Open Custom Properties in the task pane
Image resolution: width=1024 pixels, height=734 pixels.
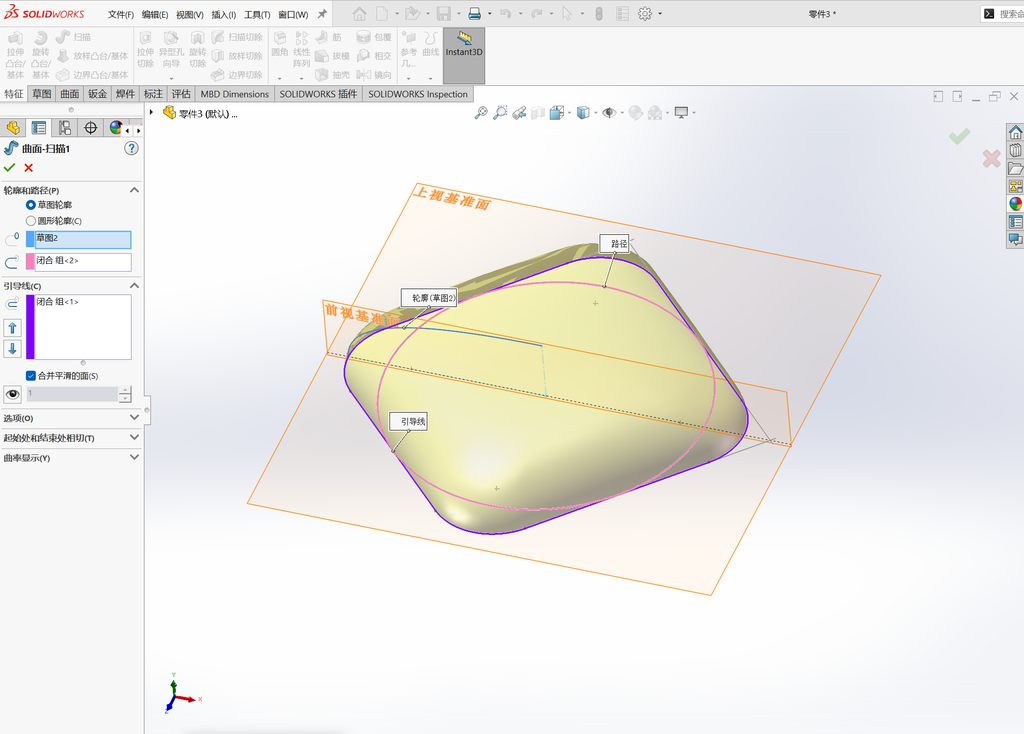tap(1015, 222)
